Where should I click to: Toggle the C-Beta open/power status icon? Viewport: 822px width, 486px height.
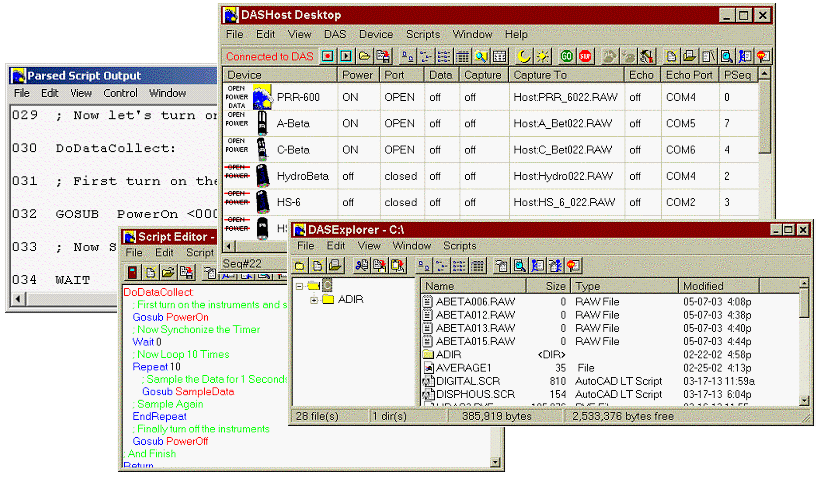tap(236, 145)
